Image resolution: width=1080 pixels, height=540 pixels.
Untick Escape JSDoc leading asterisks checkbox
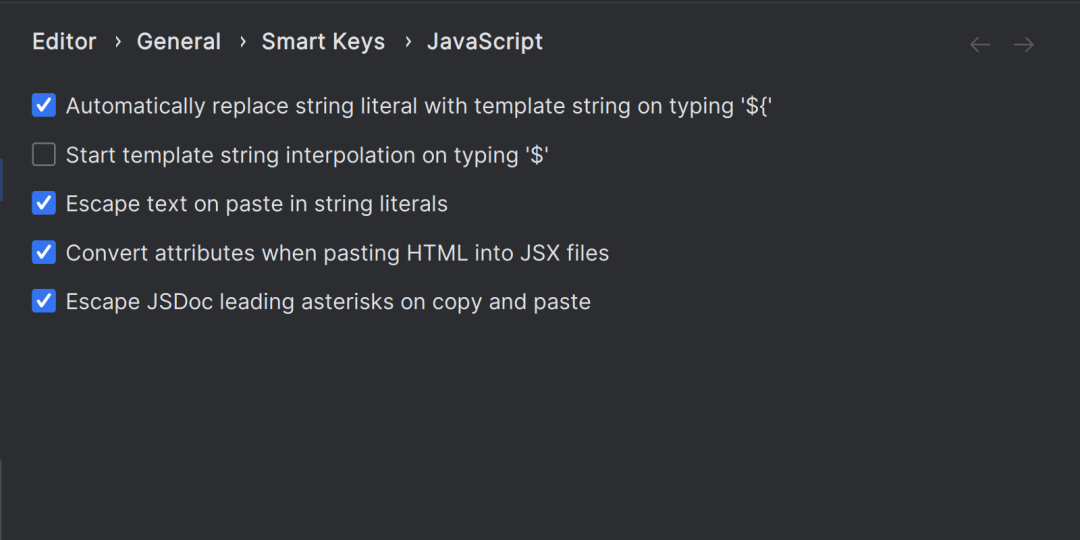click(x=44, y=302)
